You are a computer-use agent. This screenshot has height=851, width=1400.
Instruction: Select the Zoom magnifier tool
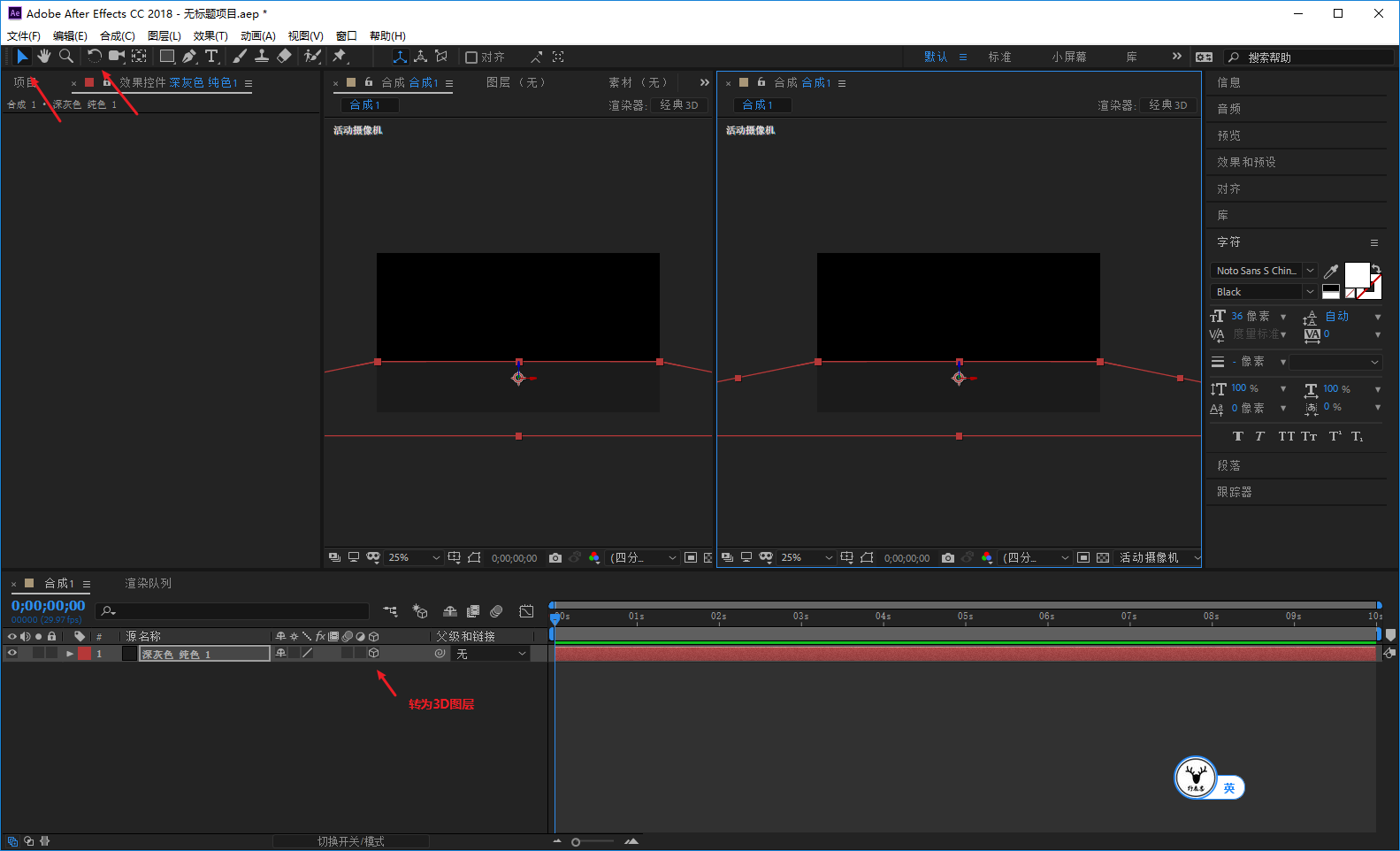click(66, 57)
